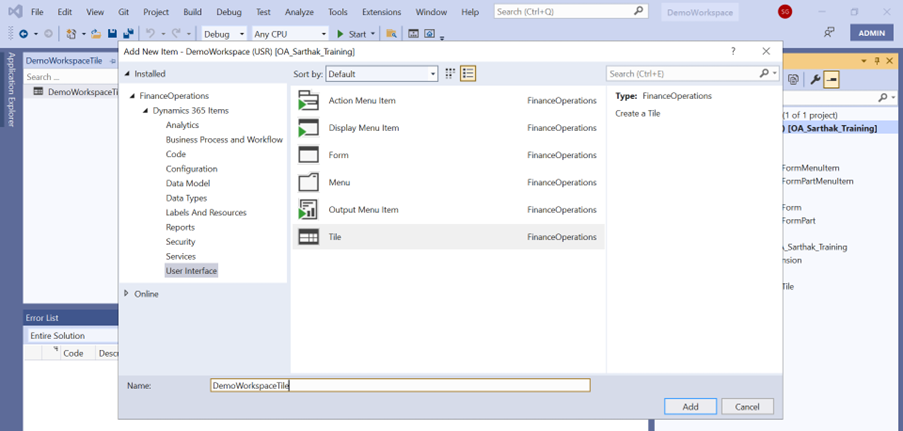Click the Output Menu Item template icon
The width and height of the screenshot is (903, 431).
click(x=308, y=209)
